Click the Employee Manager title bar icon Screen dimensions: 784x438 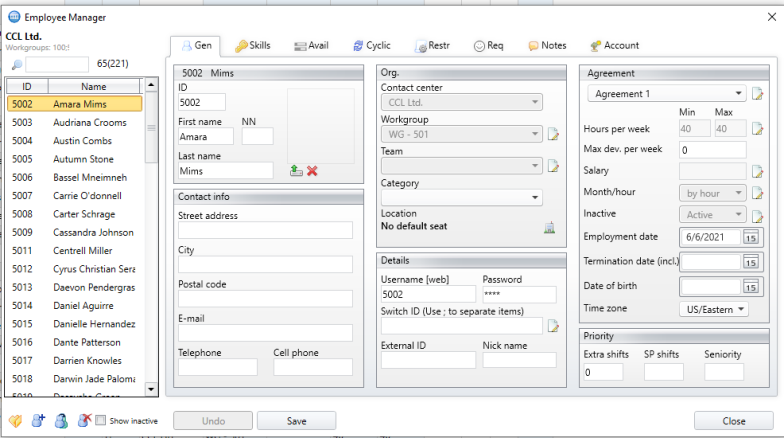(14, 17)
